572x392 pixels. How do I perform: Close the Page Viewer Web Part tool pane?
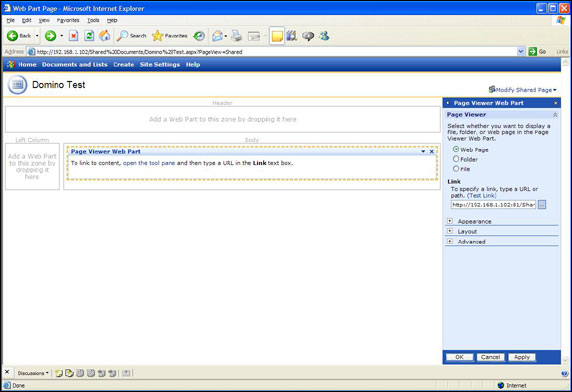[556, 103]
